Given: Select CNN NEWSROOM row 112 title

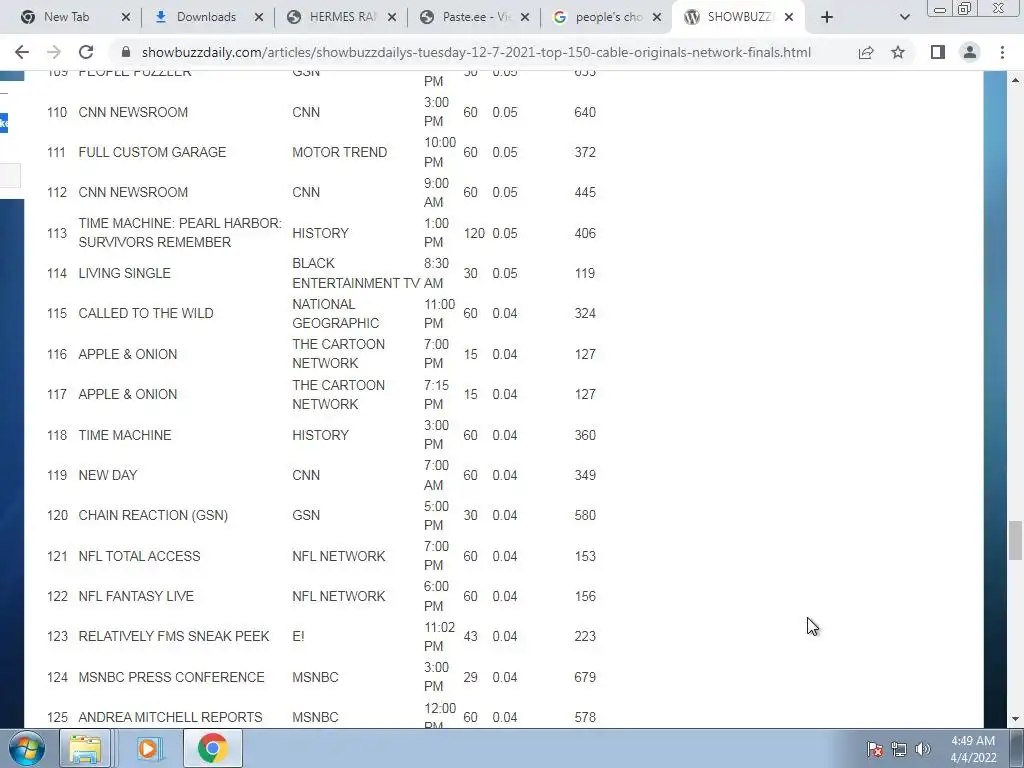Looking at the screenshot, I should click(x=133, y=192).
